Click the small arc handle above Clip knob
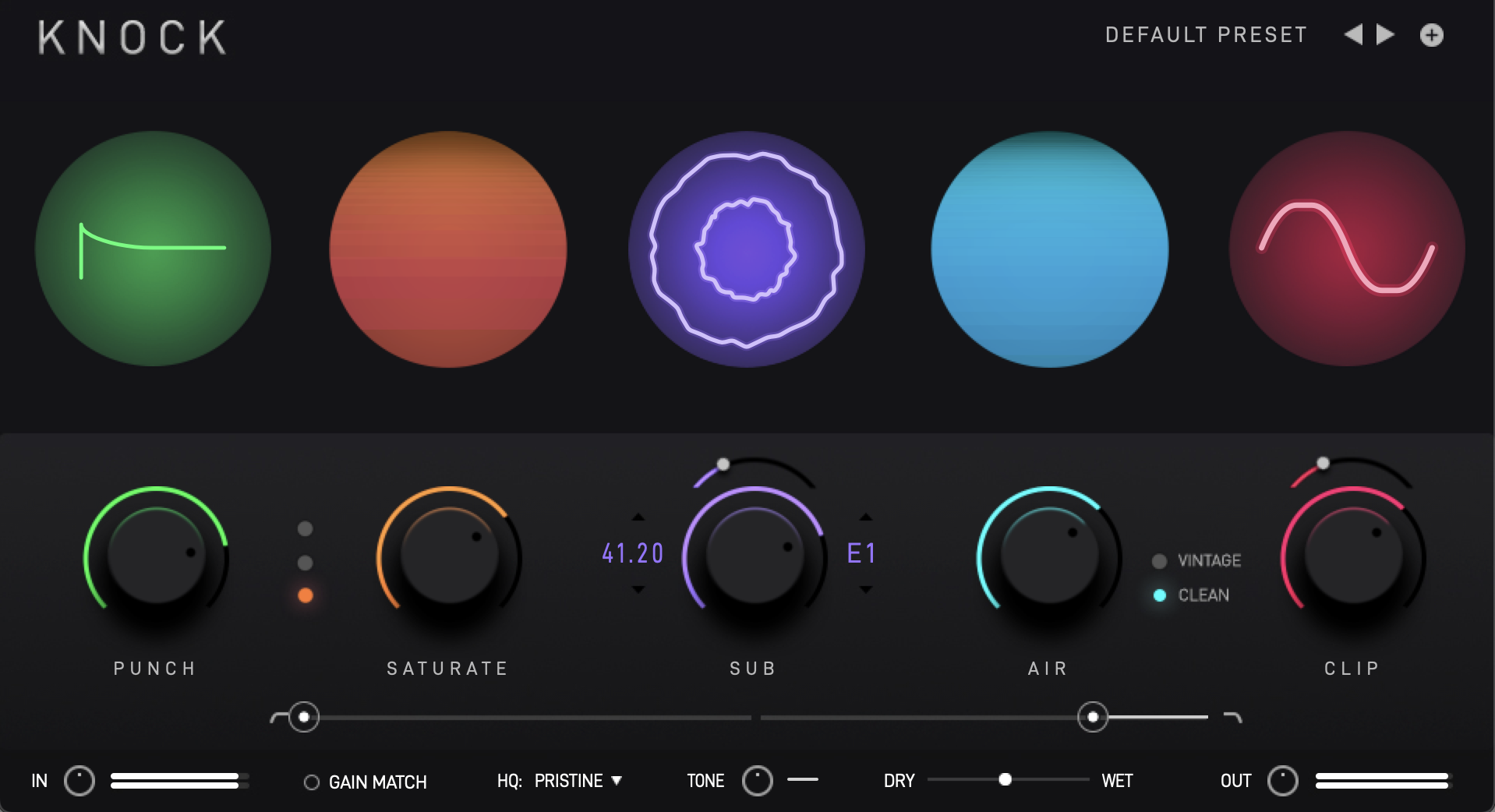Screen dimensions: 1495x812 pos(1323,464)
